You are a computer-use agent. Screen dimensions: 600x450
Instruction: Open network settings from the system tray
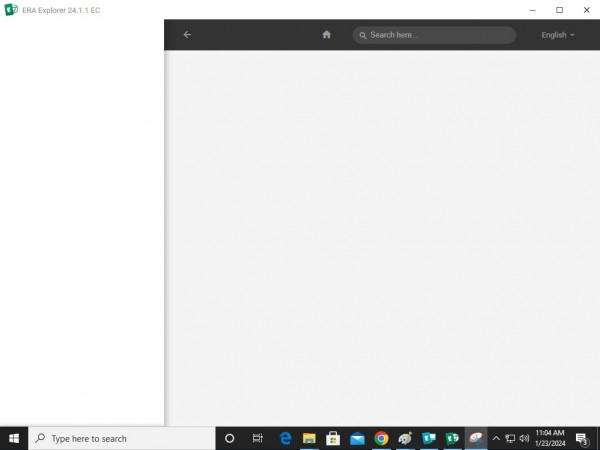pyautogui.click(x=510, y=438)
